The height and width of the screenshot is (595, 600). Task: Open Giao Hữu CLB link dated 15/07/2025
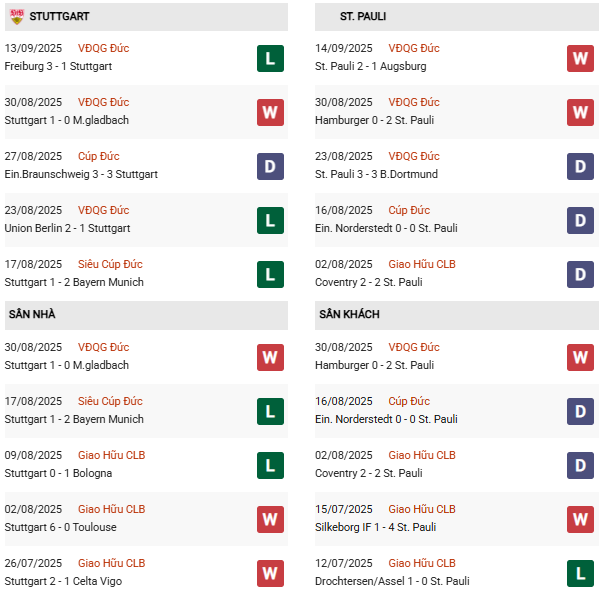tap(422, 509)
